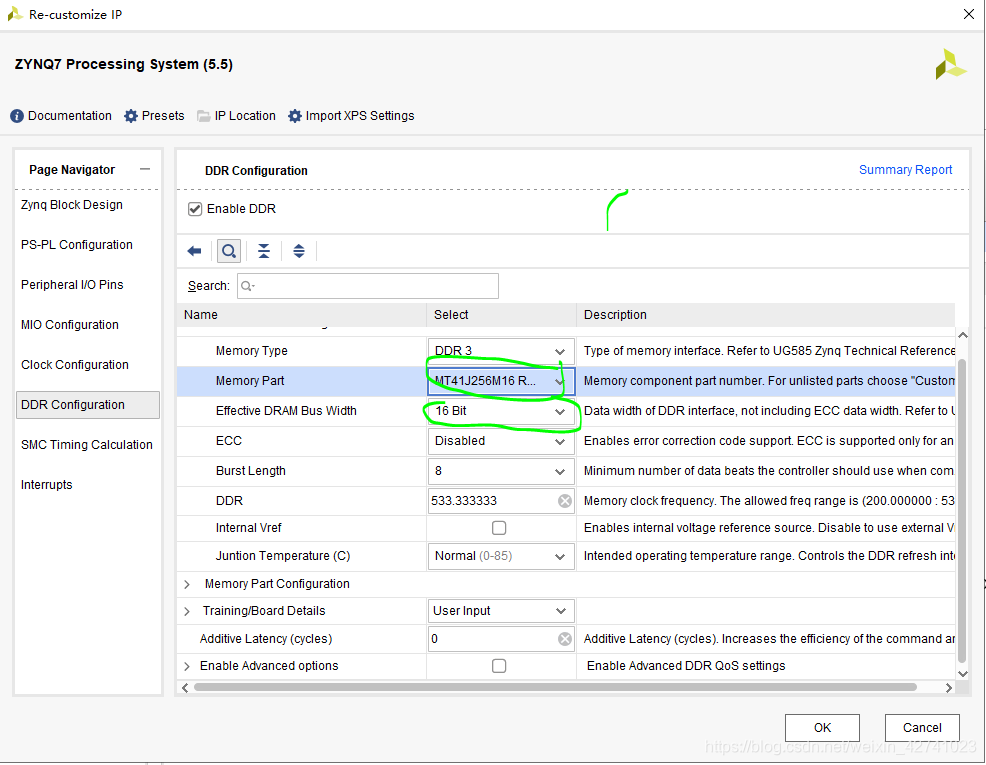Click the Name column header
The image size is (986, 765).
pyautogui.click(x=302, y=315)
